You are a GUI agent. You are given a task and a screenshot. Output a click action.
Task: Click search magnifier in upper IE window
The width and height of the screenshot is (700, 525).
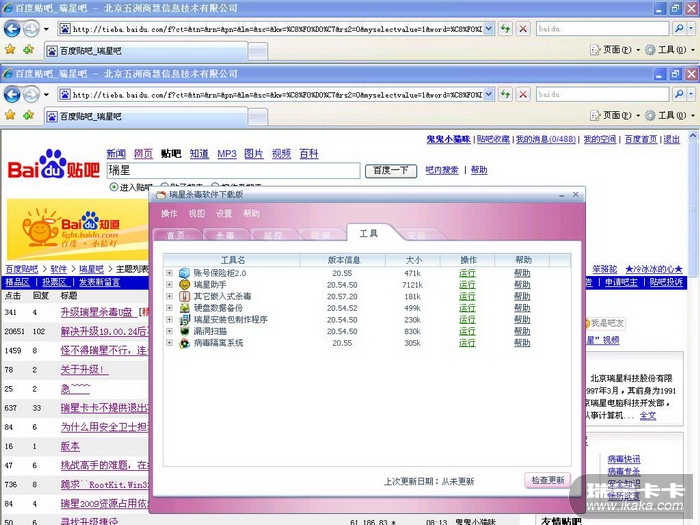[679, 29]
